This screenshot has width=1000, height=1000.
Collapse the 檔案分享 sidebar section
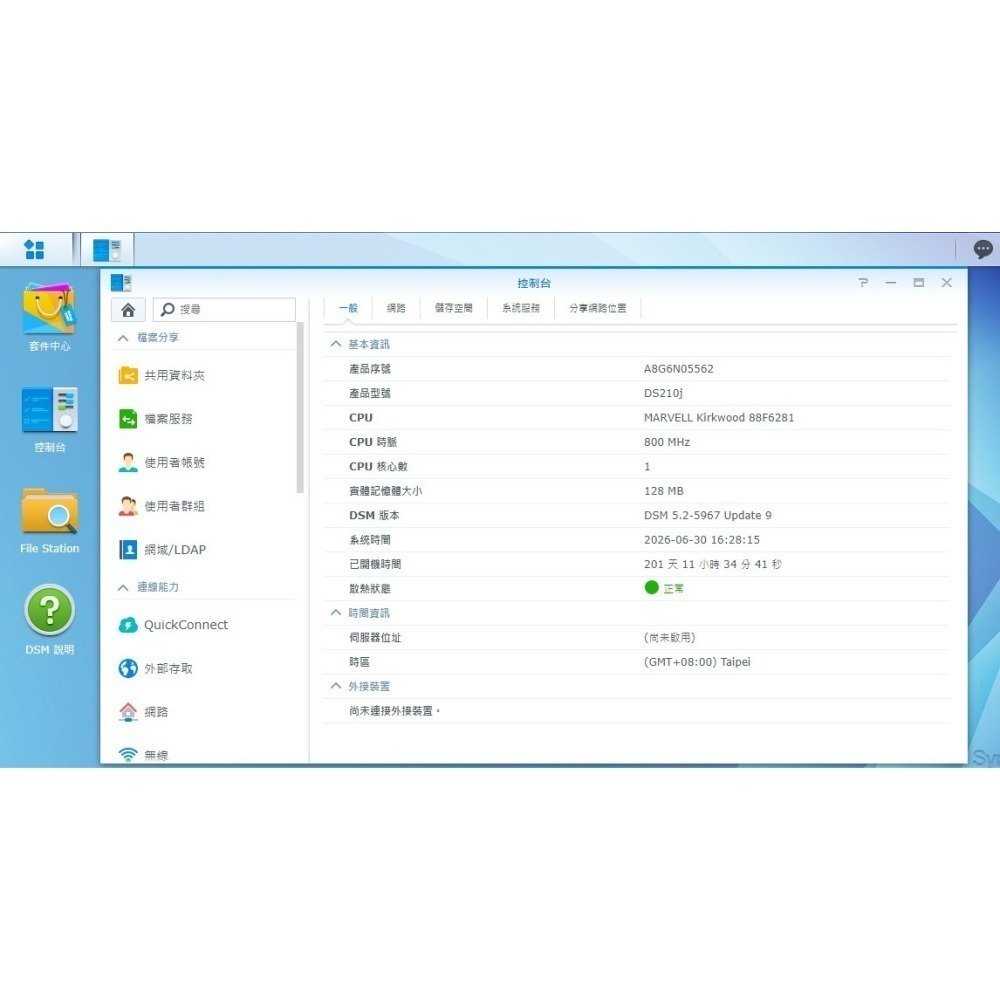123,338
